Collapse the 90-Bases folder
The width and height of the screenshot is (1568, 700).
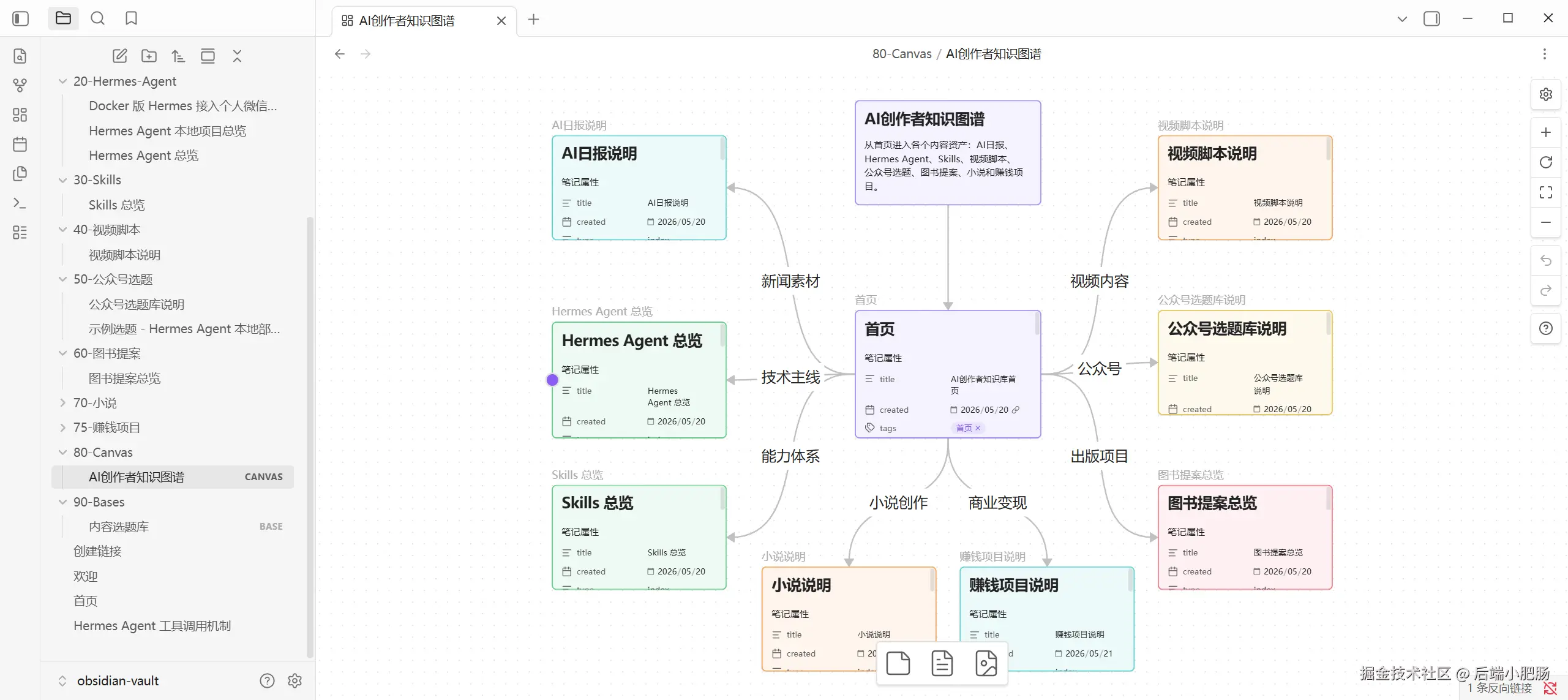tap(62, 502)
